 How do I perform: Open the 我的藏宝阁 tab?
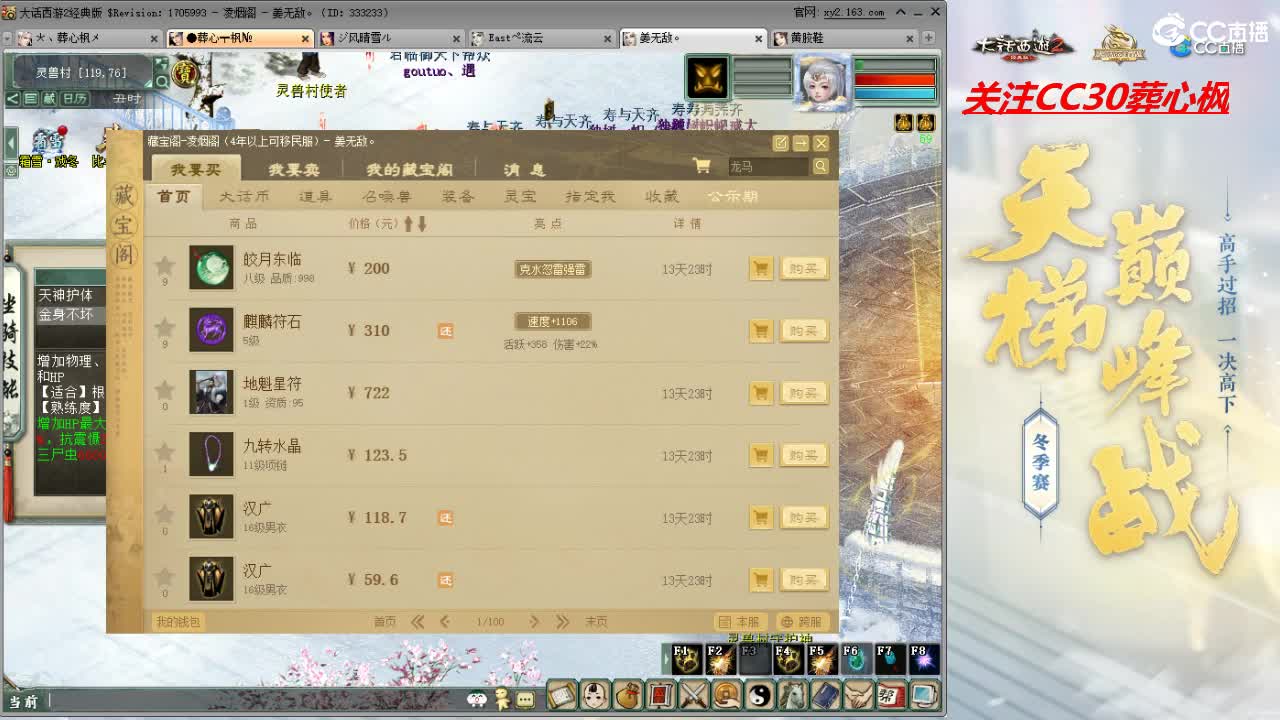[409, 169]
